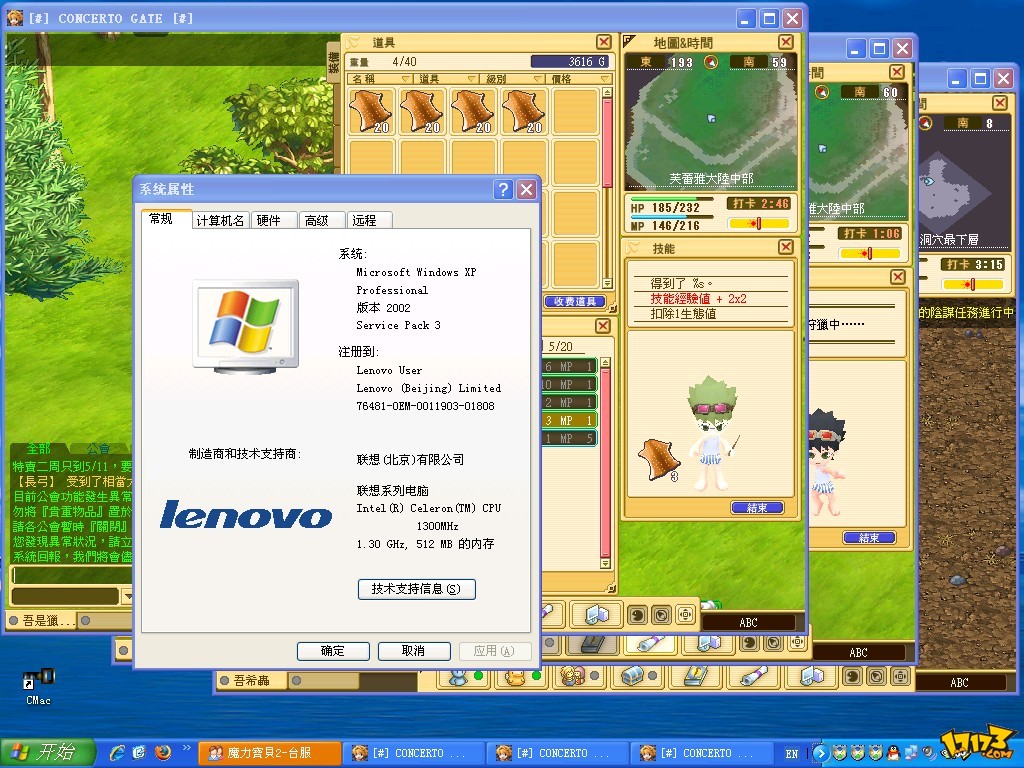Image resolution: width=1024 pixels, height=768 pixels.
Task: Select the fourth leather stack in the inventory
Action: coord(524,111)
